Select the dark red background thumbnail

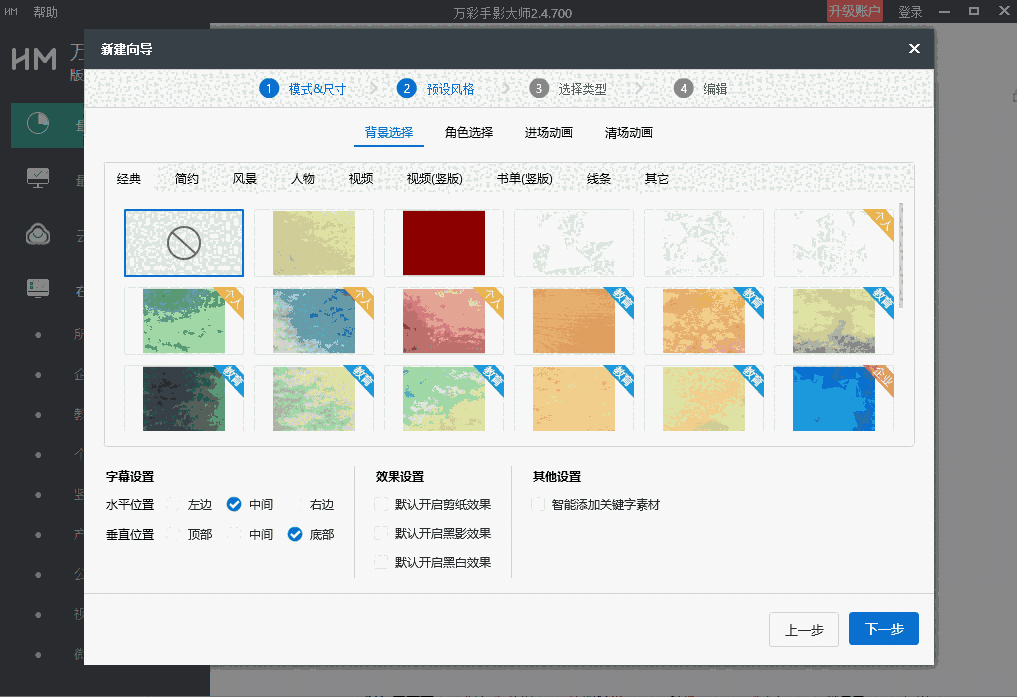point(443,242)
